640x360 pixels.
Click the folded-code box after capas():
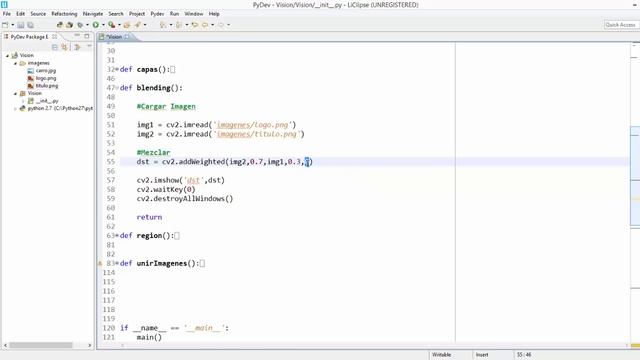coord(173,70)
